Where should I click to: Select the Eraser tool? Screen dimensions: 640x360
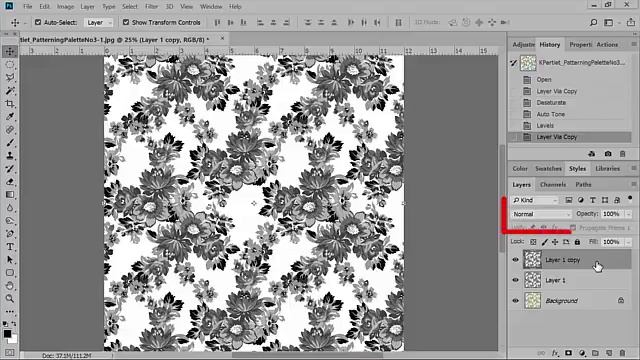coord(10,182)
